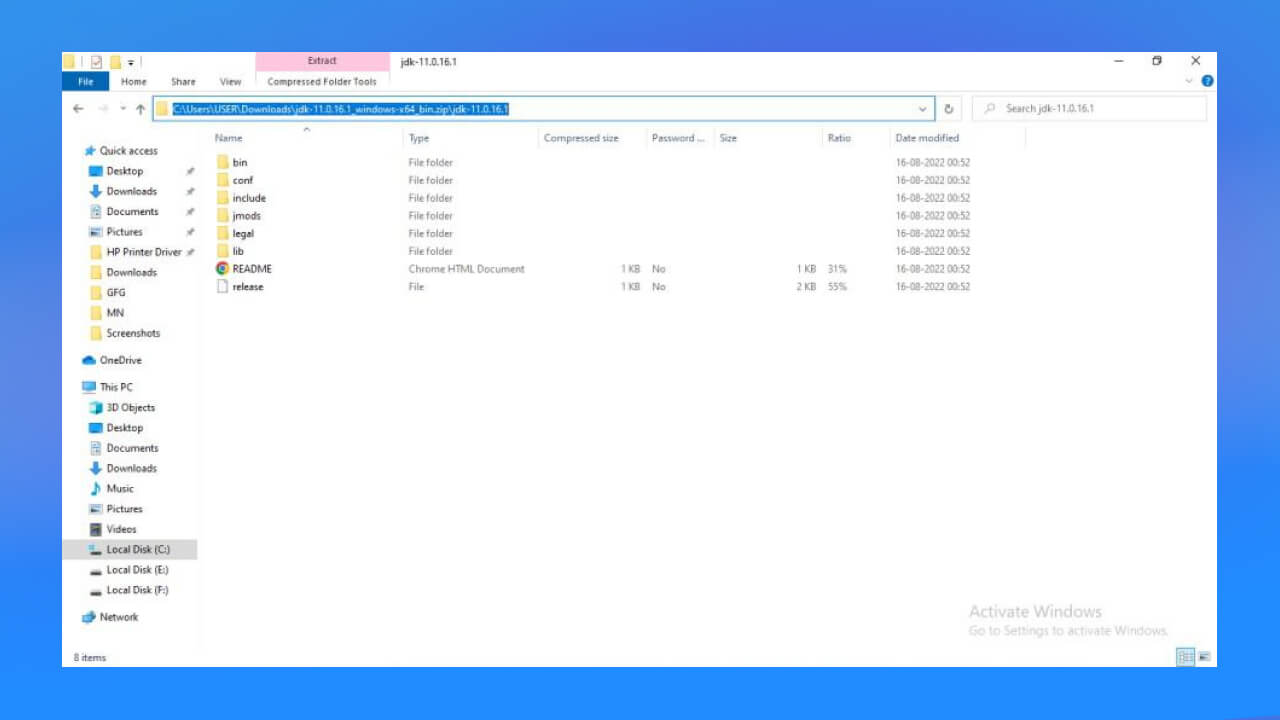Open the HP Printer Driver folder

[x=144, y=252]
